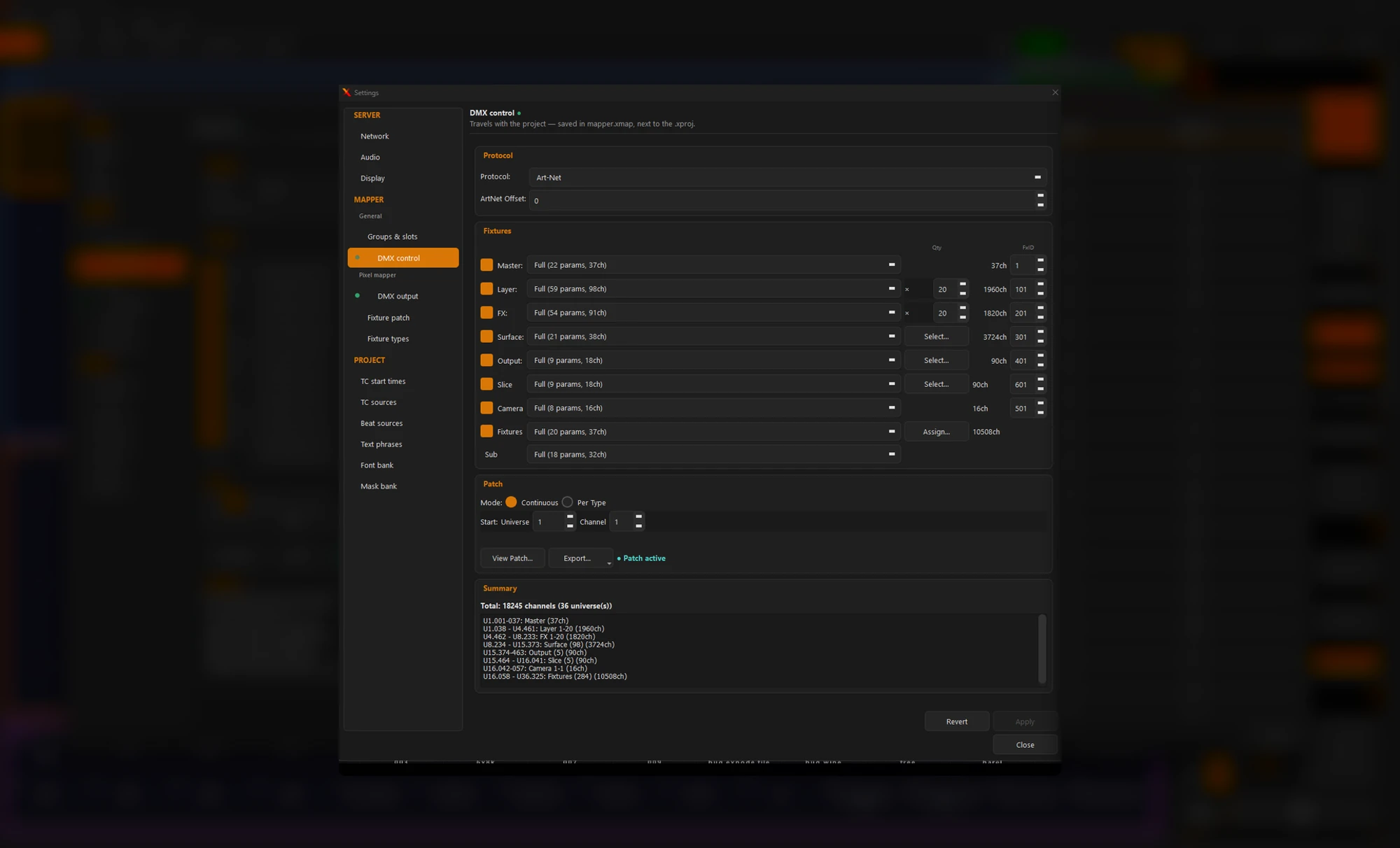The width and height of the screenshot is (1400, 848).
Task: Open the Protocol Art-Net dropdown
Action: 787,178
